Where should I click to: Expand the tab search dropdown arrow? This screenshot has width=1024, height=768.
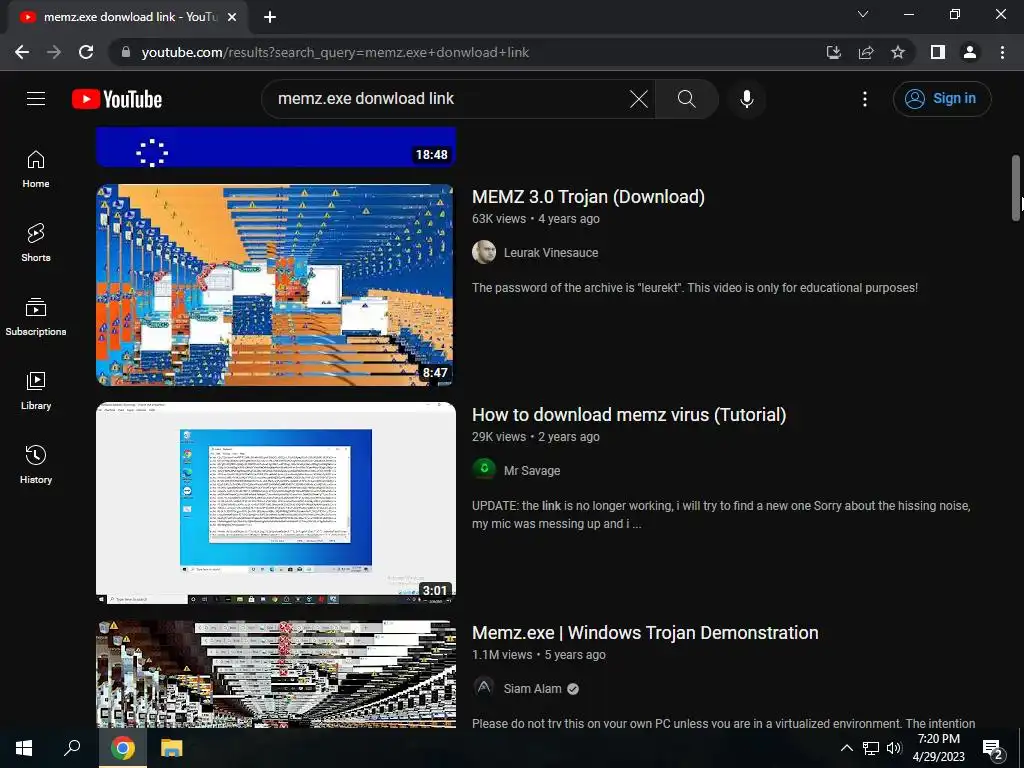pos(863,14)
